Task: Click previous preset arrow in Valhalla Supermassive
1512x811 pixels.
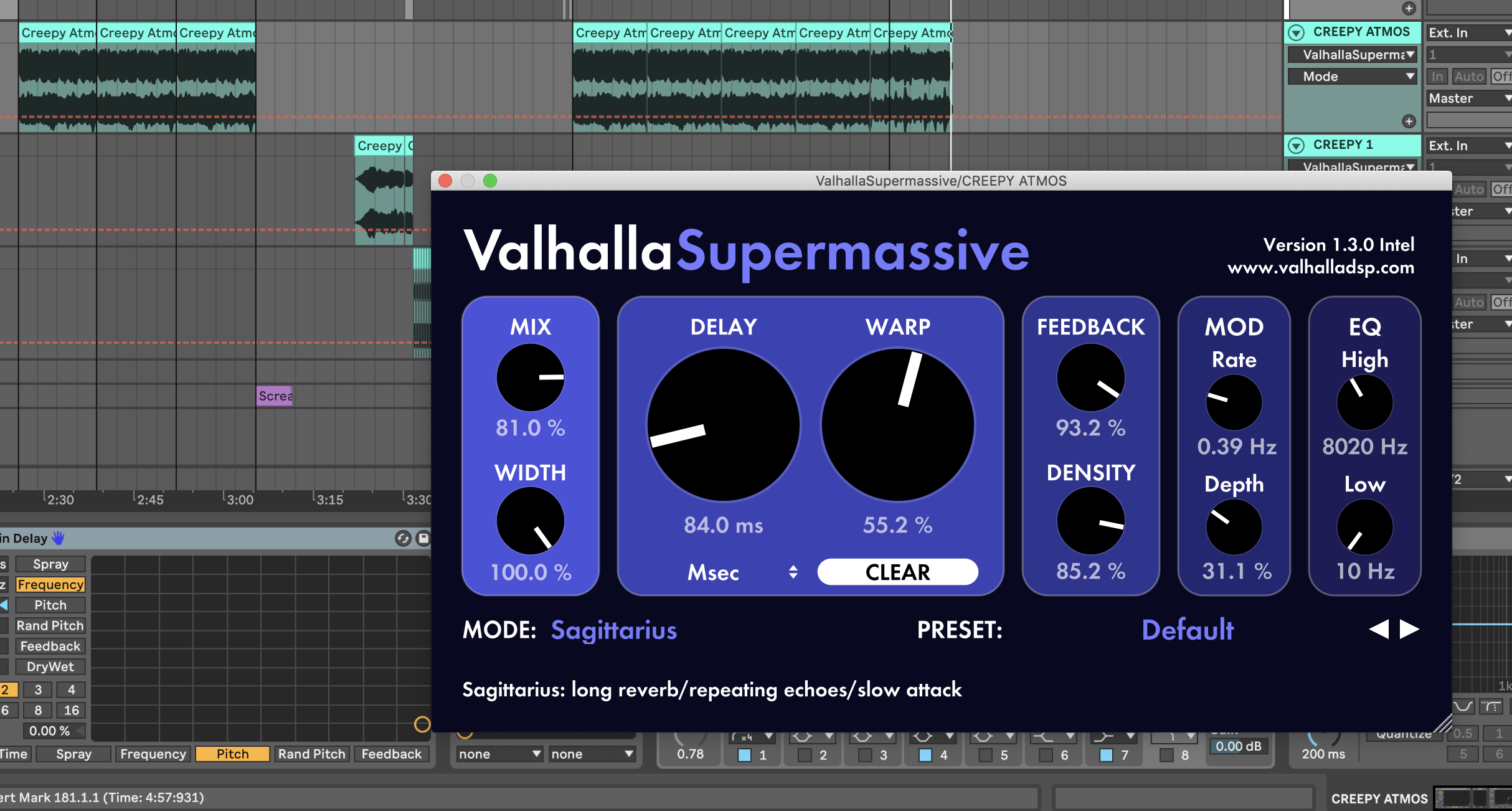Action: click(x=1379, y=629)
